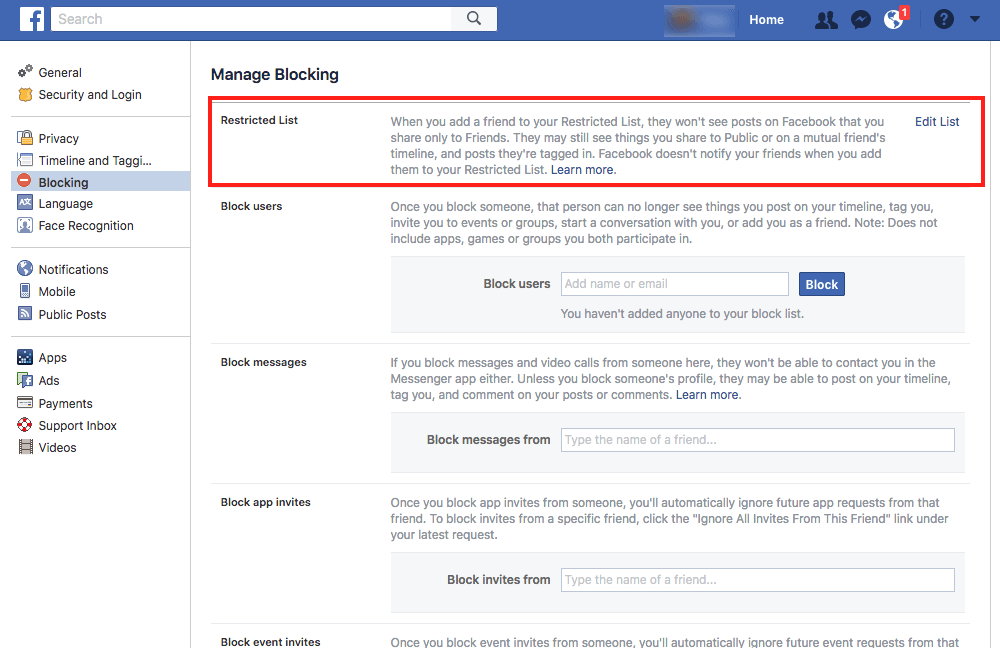
Task: Click the Face Recognition icon
Action: pyautogui.click(x=25, y=225)
